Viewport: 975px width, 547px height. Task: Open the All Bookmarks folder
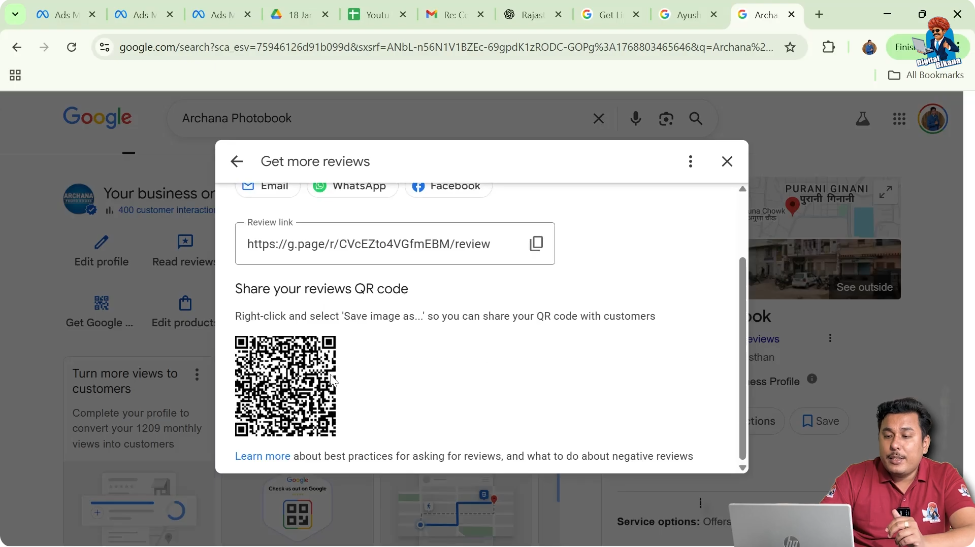pos(926,75)
